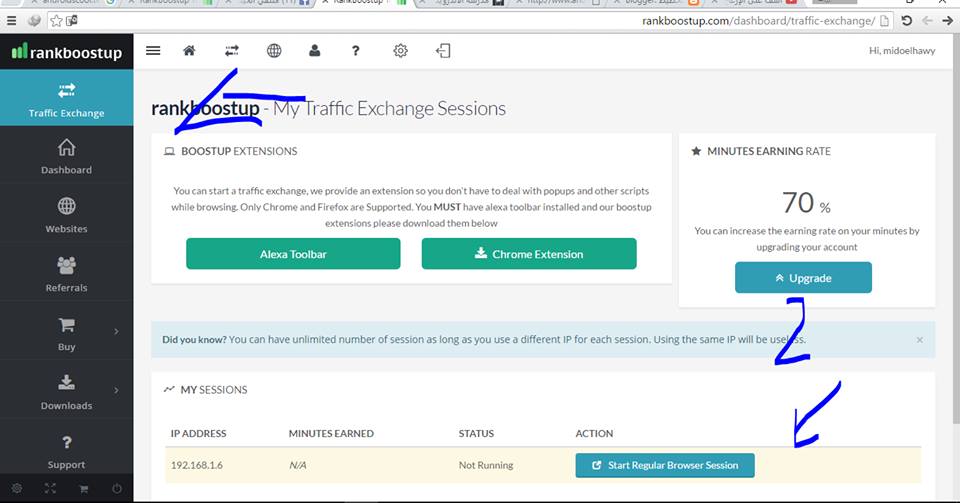
Task: Click the browser reload icon
Action: [907, 21]
